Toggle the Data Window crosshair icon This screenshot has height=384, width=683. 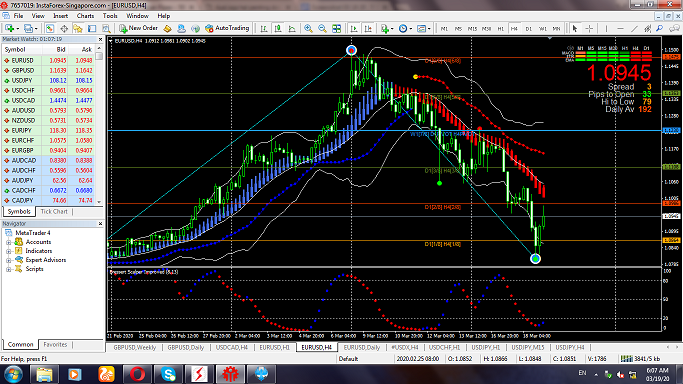point(64,28)
